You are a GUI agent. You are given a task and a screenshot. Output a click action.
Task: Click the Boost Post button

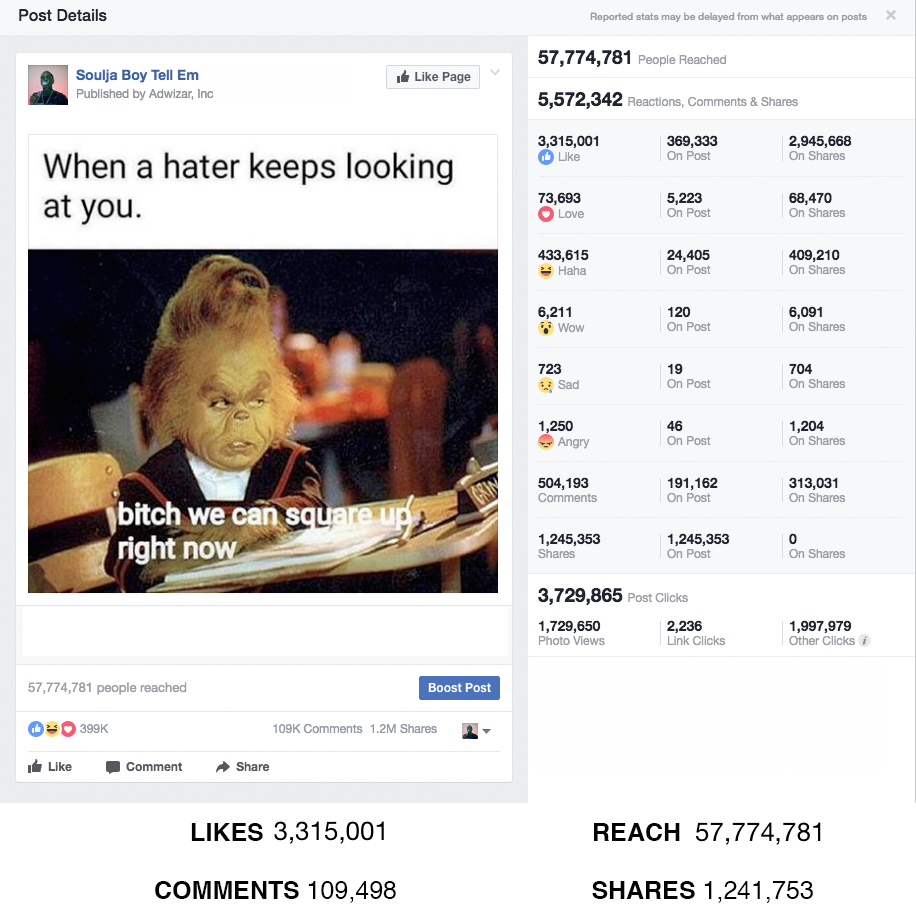click(x=459, y=688)
